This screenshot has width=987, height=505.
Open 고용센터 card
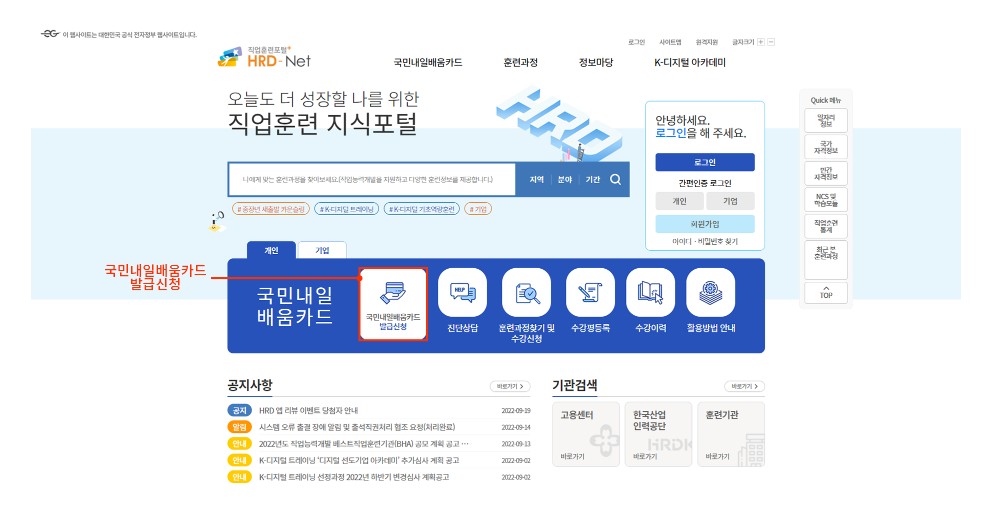[586, 434]
